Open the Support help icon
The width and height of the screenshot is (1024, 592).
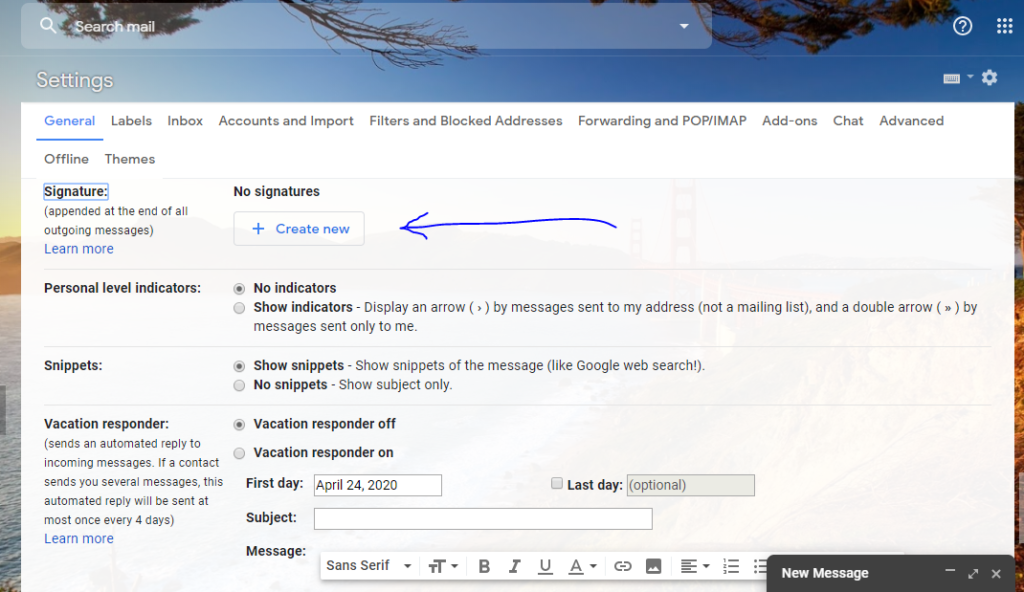click(962, 26)
